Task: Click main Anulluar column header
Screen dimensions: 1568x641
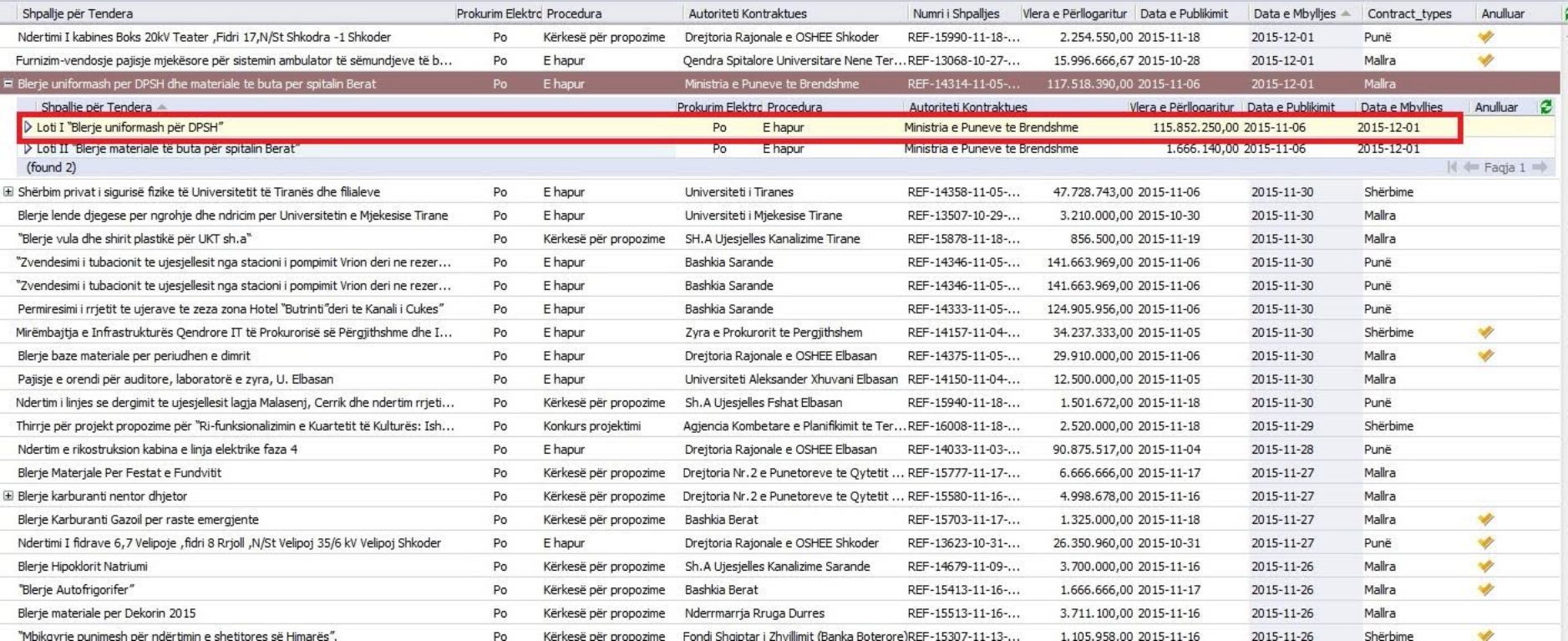Action: click(x=1503, y=13)
